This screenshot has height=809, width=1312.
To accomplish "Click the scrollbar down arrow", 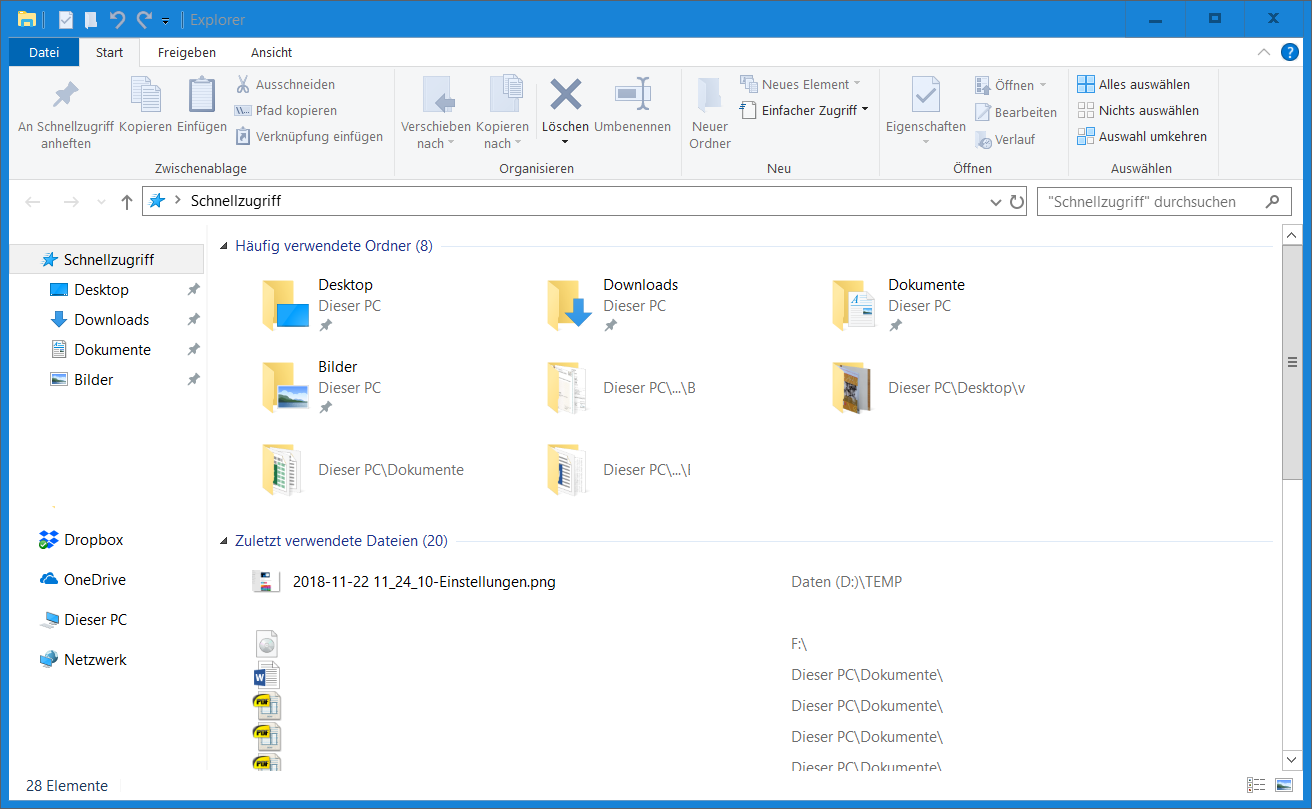I will click(1291, 761).
